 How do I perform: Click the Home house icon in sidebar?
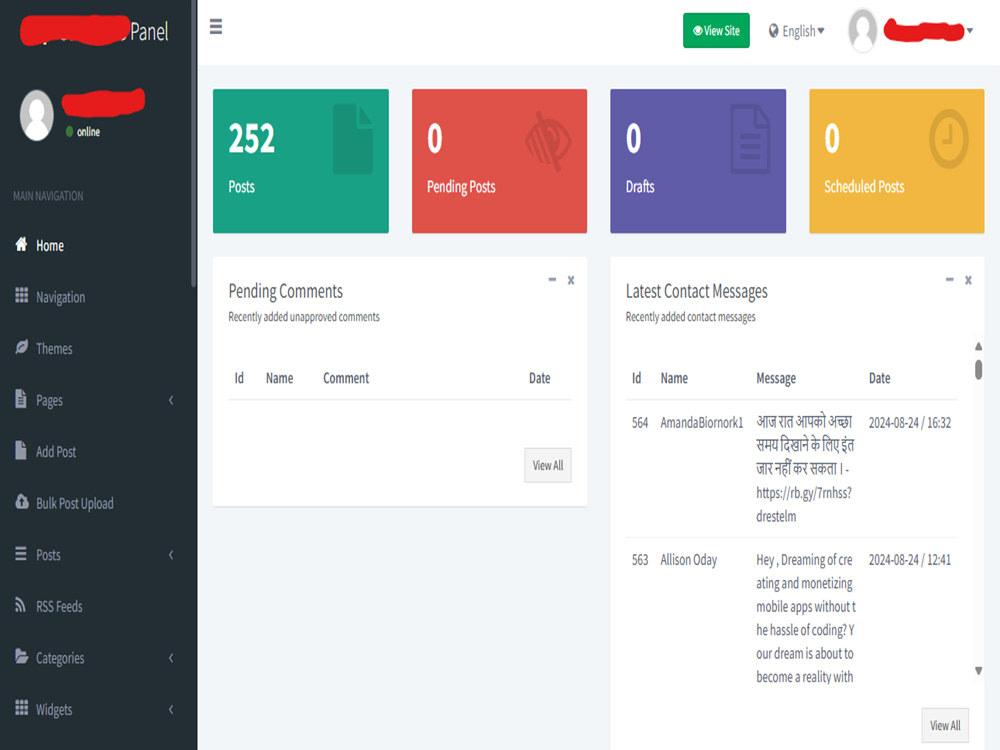pos(21,244)
